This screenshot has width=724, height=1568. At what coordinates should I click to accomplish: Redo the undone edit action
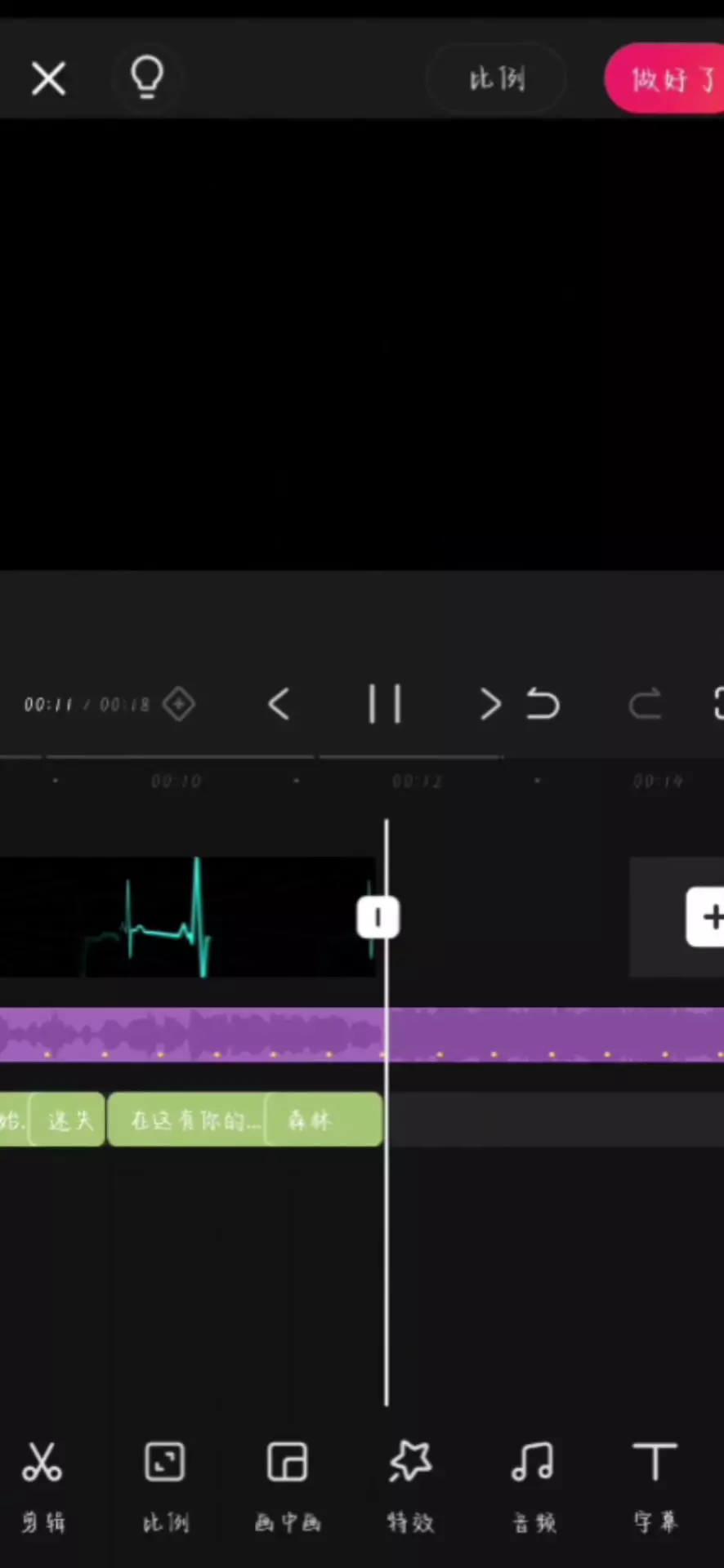(x=645, y=704)
